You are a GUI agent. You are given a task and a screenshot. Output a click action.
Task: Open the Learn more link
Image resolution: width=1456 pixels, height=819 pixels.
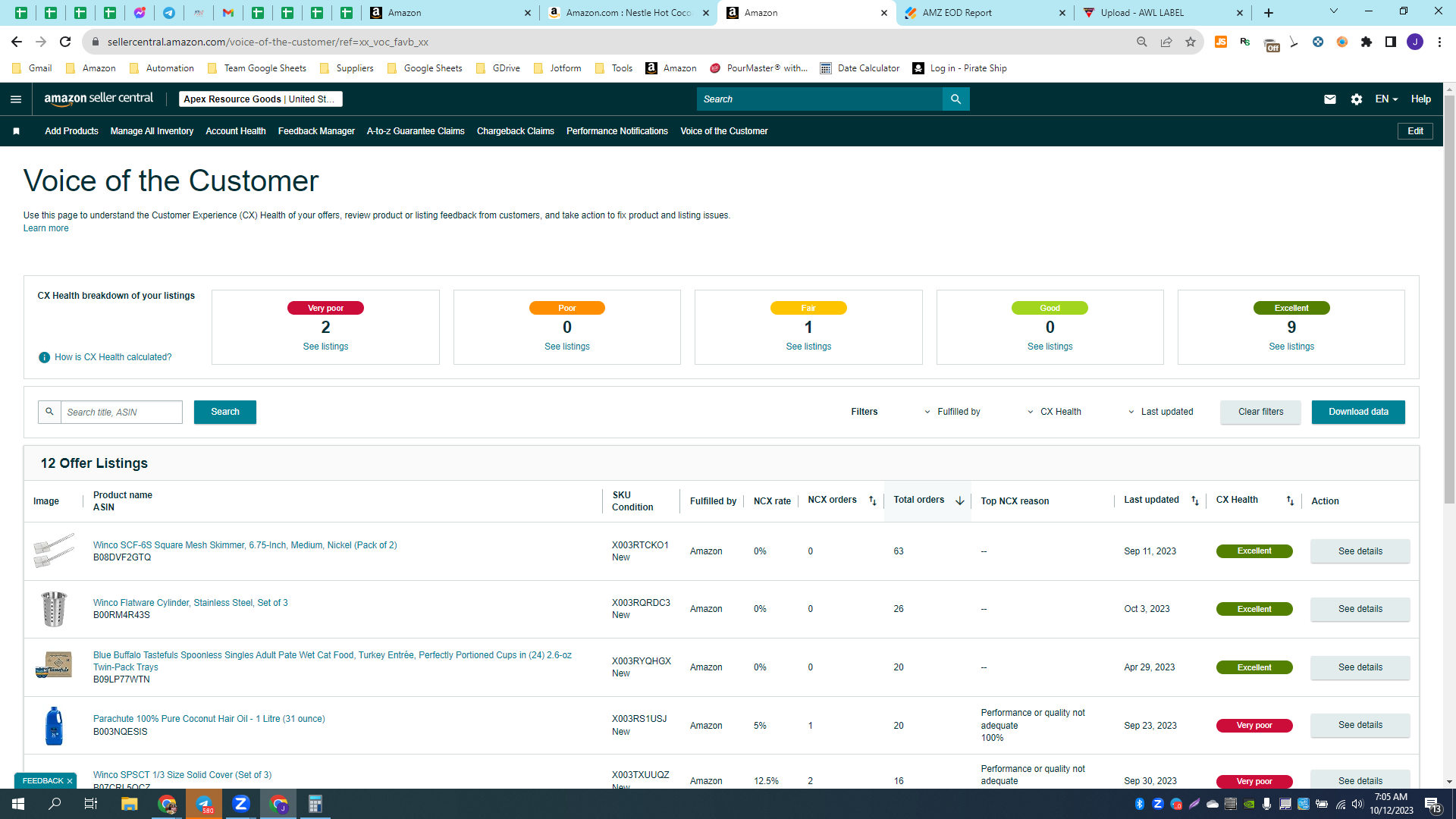click(45, 228)
